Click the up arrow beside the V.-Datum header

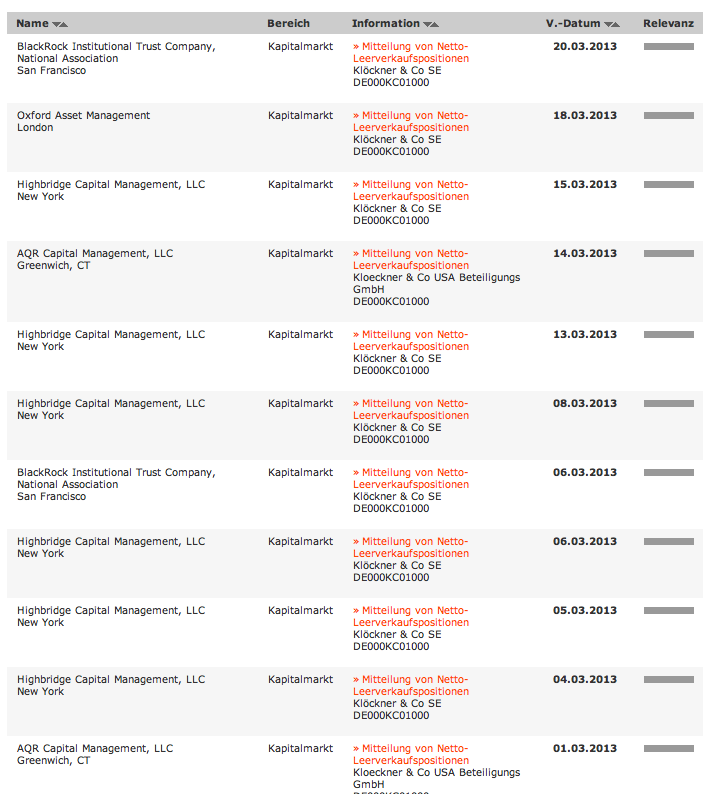(616, 24)
